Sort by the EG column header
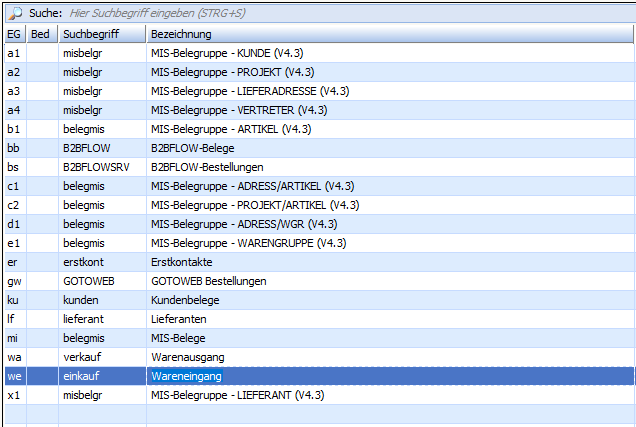Image resolution: width=636 pixels, height=427 pixels. [x=15, y=34]
